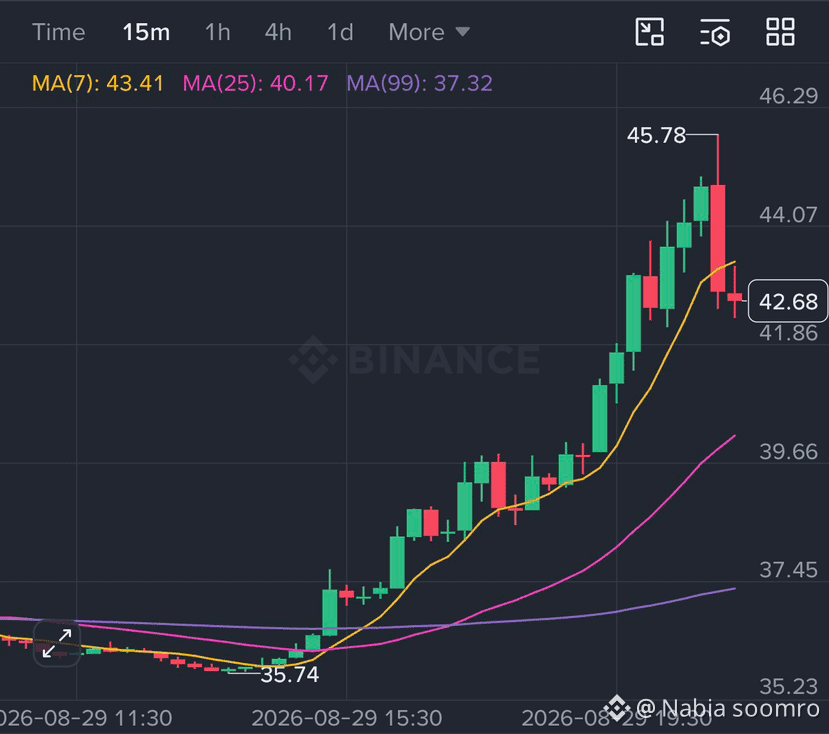Expand chart to fullscreen with arrows icon
This screenshot has height=734, width=829.
pos(57,643)
